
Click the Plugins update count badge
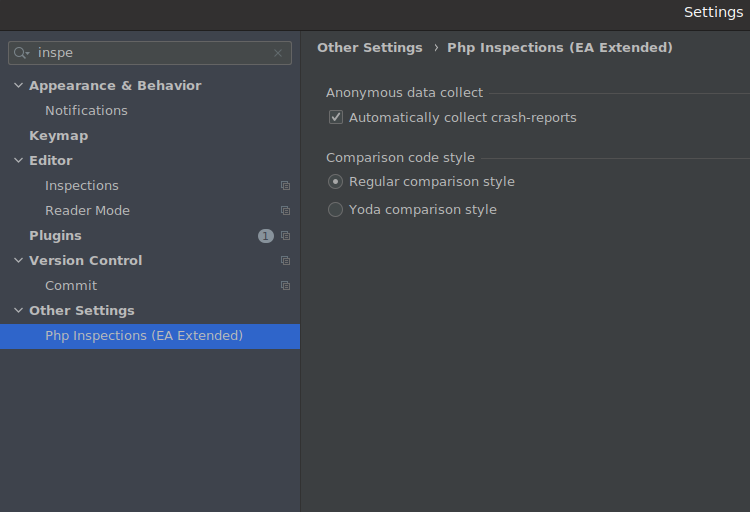pyautogui.click(x=265, y=236)
